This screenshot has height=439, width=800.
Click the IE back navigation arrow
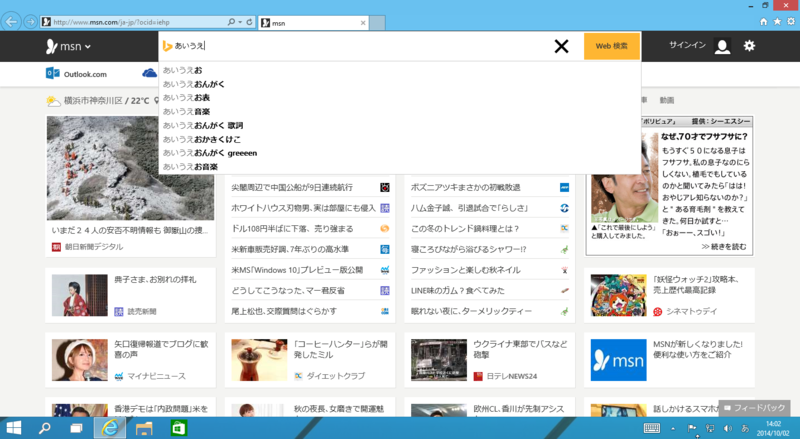coord(12,22)
